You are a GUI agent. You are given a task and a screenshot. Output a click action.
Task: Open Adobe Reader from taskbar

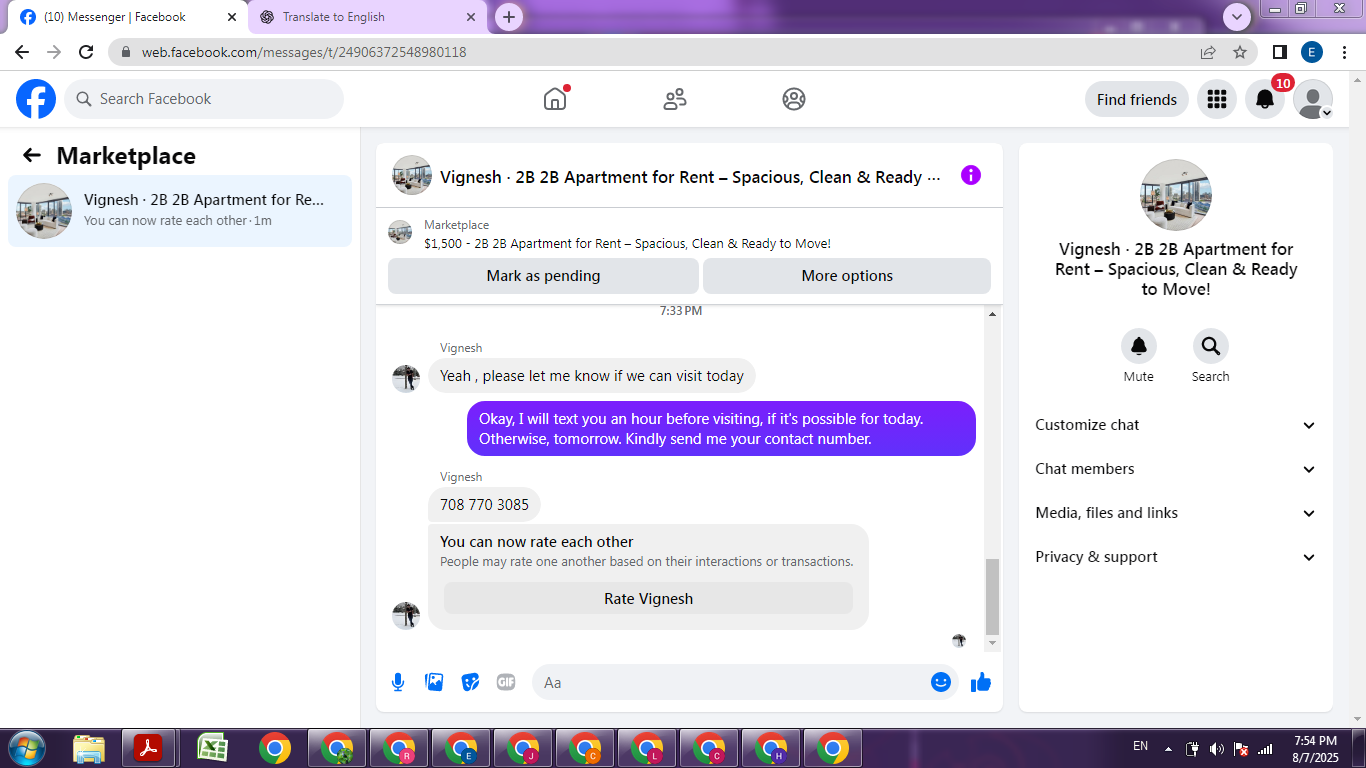(148, 748)
